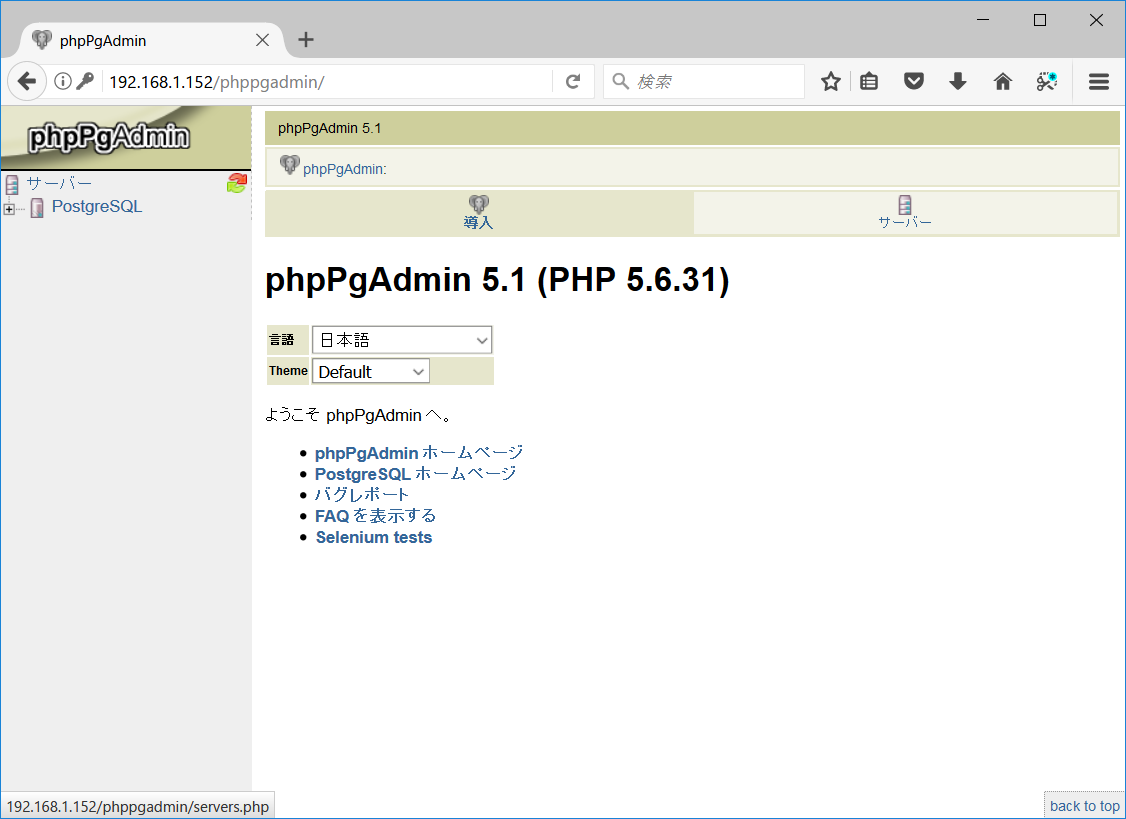This screenshot has height=819, width=1126.
Task: Open the downloads panel icon
Action: pos(957,81)
